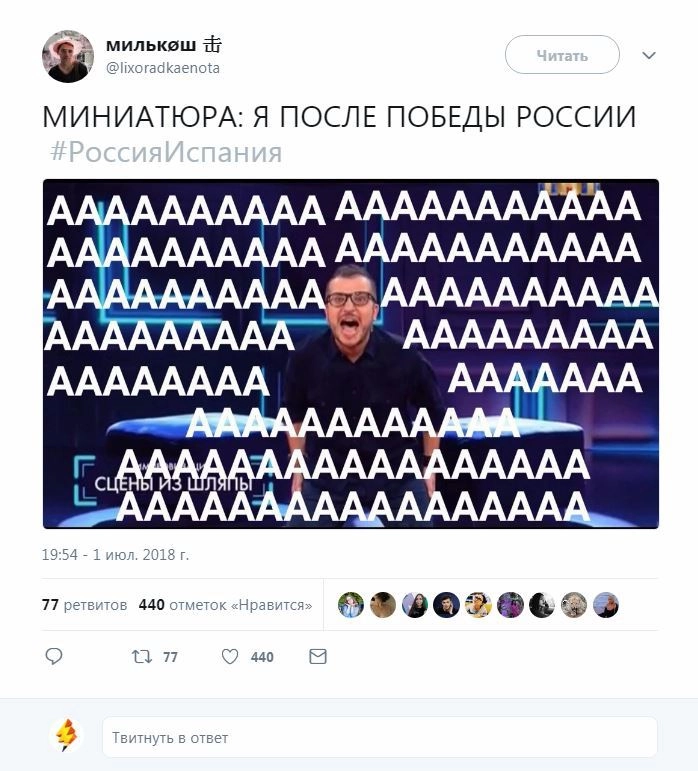
Task: Open tweet timestamp 19:54 - 1 июл. 2018
Action: (116, 555)
